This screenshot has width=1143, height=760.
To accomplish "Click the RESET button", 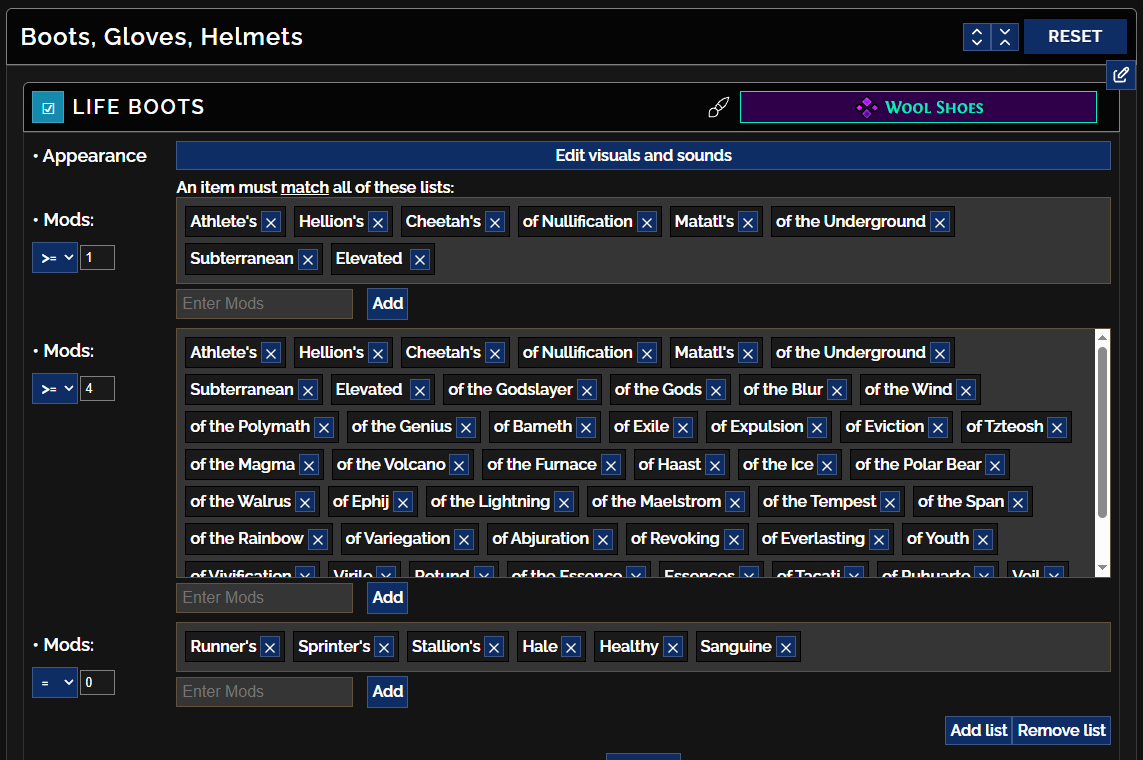I will coord(1074,36).
